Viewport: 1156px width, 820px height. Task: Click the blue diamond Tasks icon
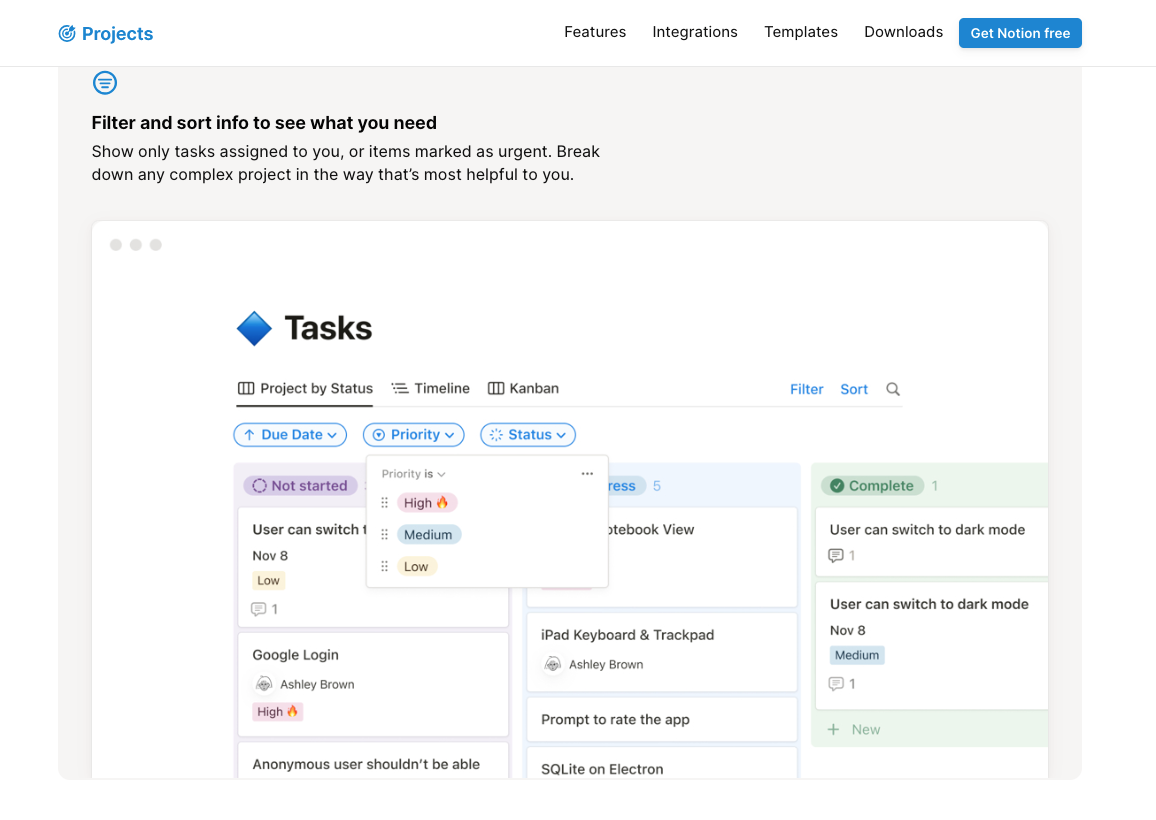pyautogui.click(x=254, y=328)
